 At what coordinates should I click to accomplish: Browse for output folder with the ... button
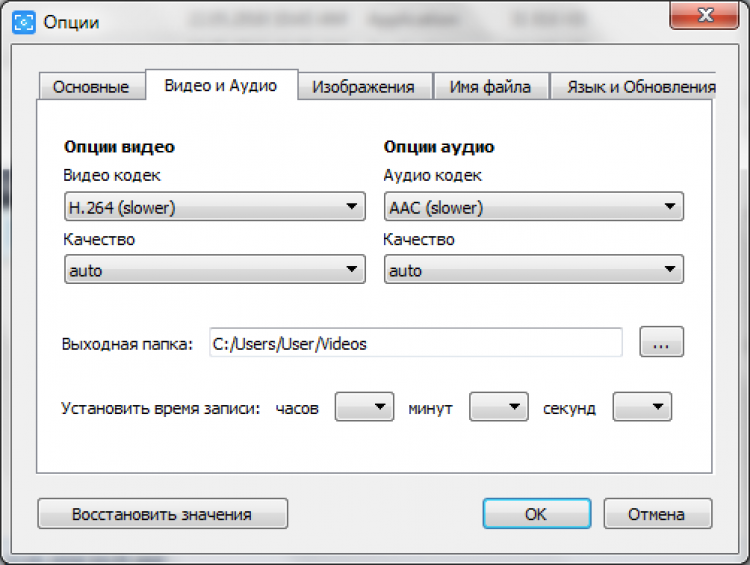[x=661, y=344]
